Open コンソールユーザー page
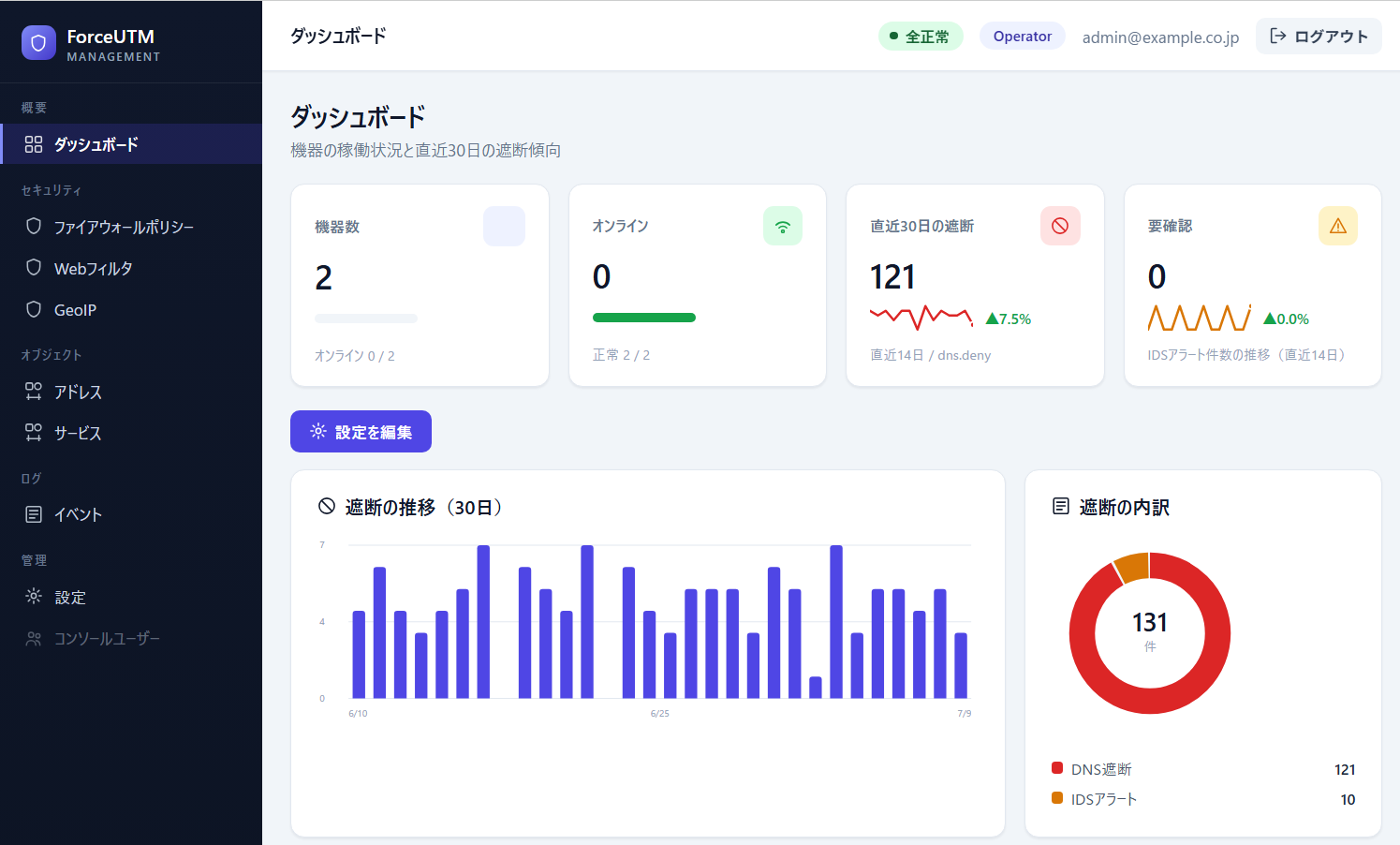 point(131,638)
